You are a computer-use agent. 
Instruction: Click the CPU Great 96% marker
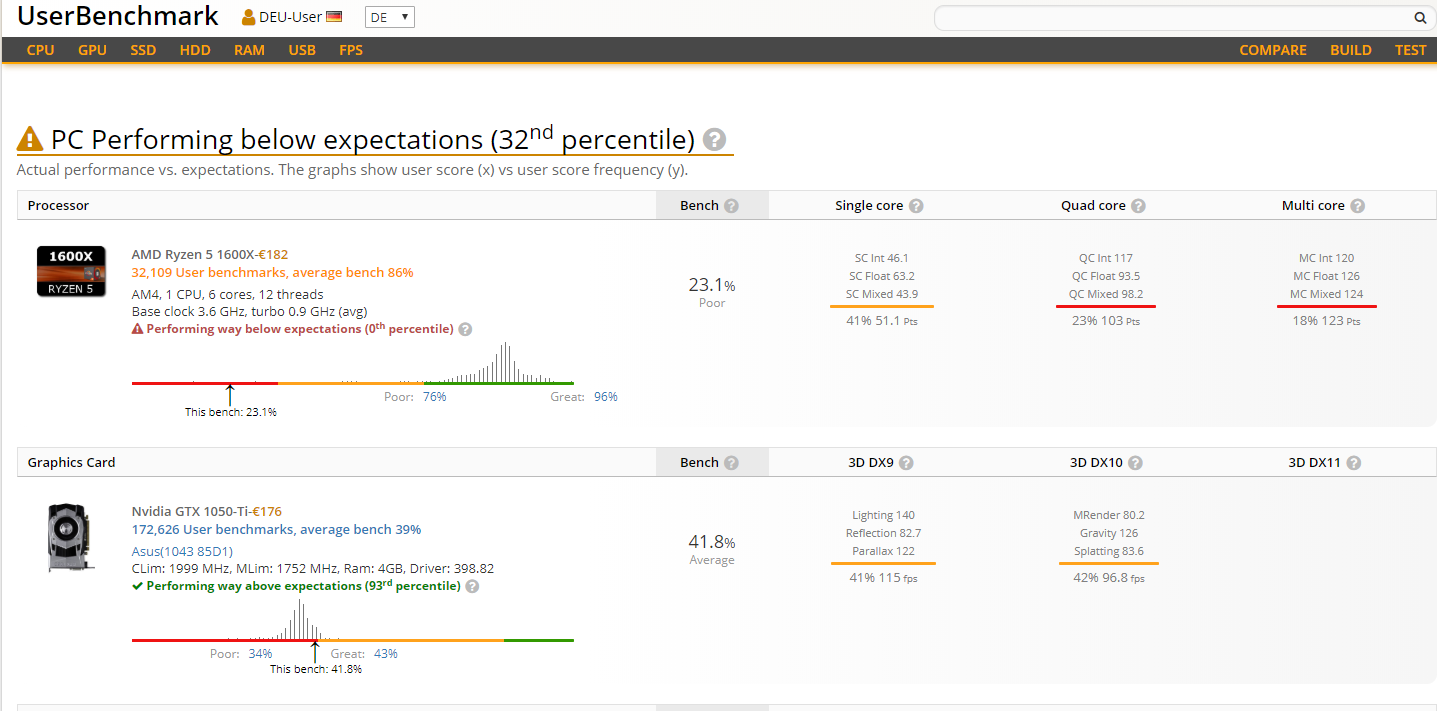(584, 397)
